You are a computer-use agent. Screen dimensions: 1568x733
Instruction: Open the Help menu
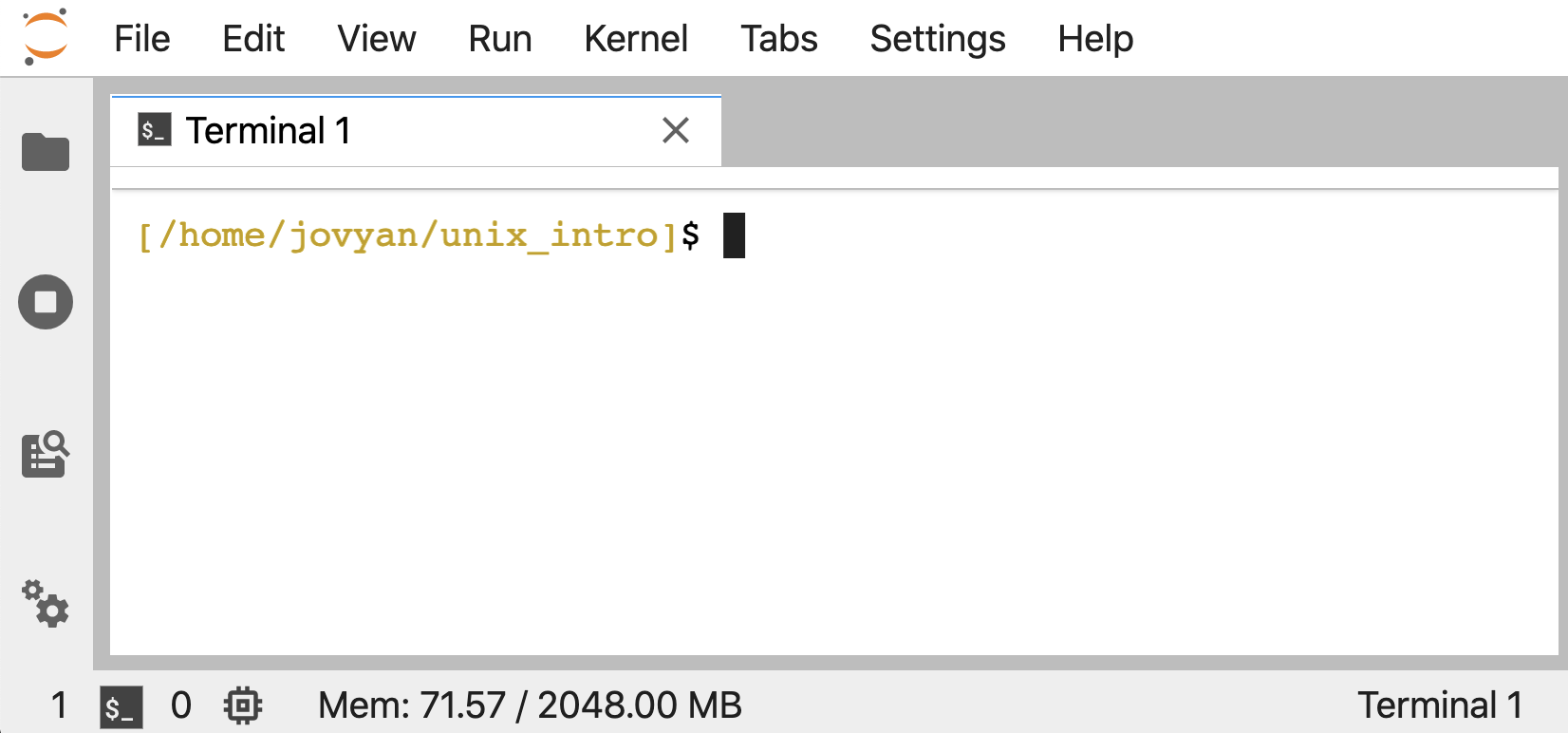click(1095, 39)
